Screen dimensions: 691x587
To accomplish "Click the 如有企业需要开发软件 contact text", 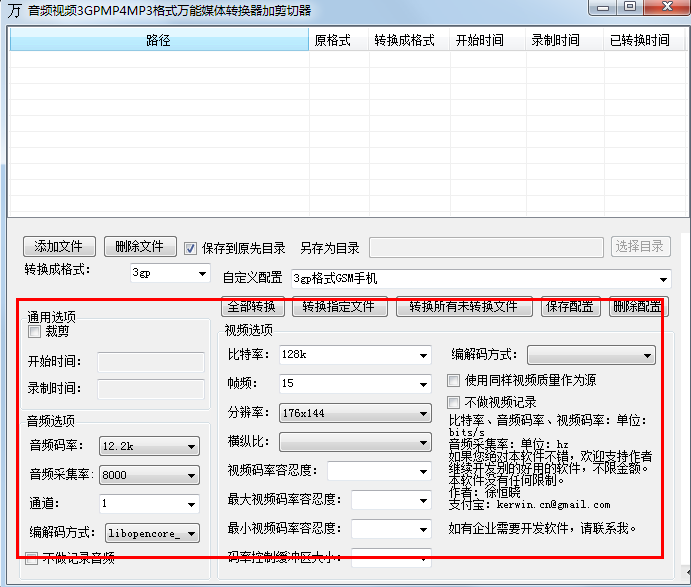I will click(543, 528).
